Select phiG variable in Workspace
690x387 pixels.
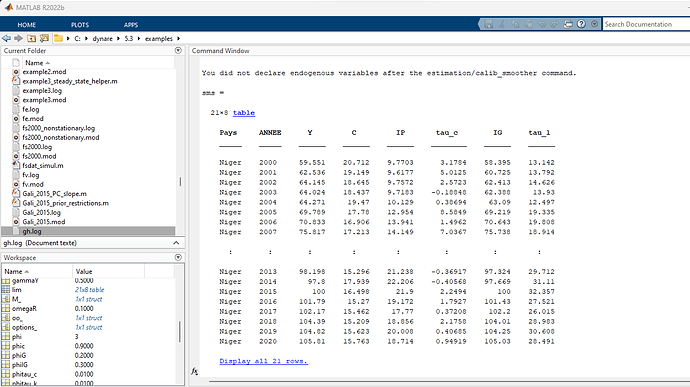pyautogui.click(x=19, y=355)
